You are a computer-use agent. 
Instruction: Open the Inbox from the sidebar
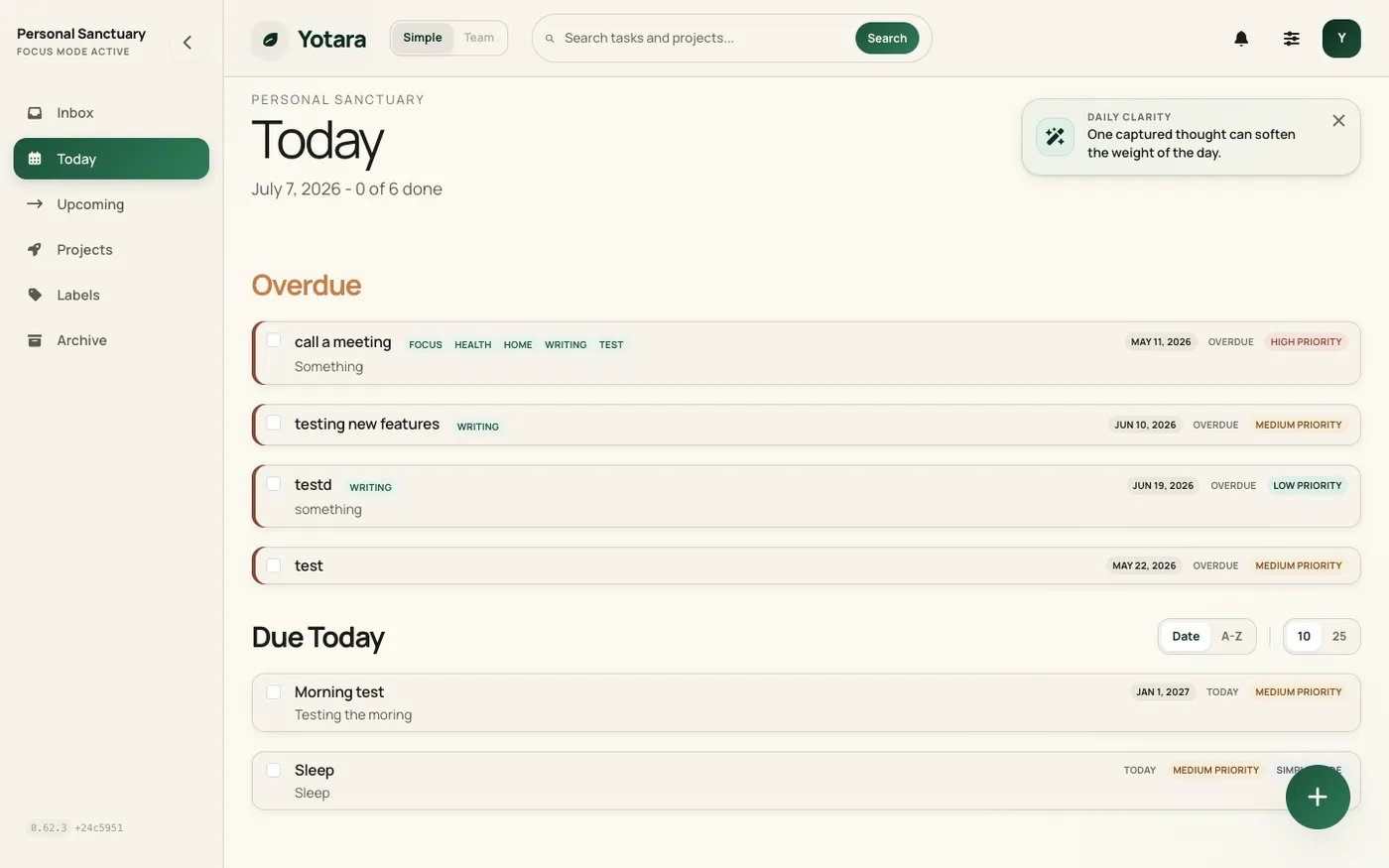click(x=111, y=113)
